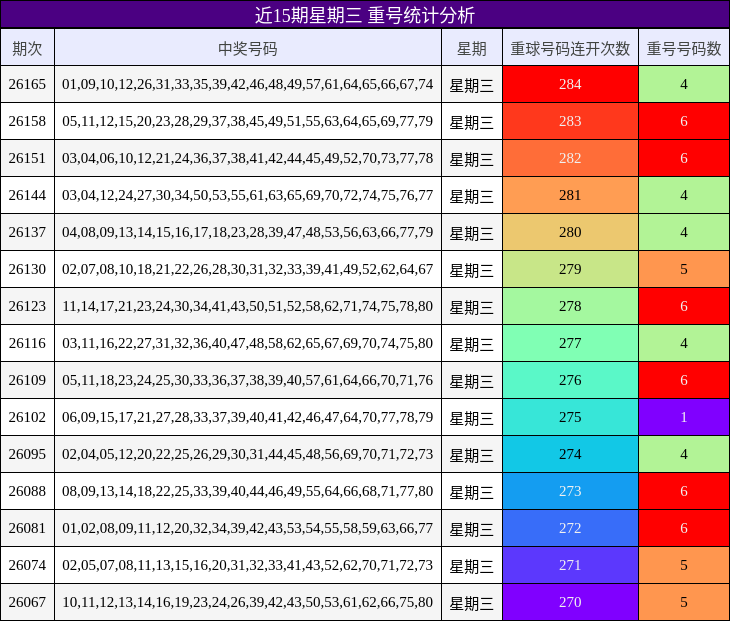The height and width of the screenshot is (621, 730).
Task: Select issue number 26137
Action: point(27,232)
